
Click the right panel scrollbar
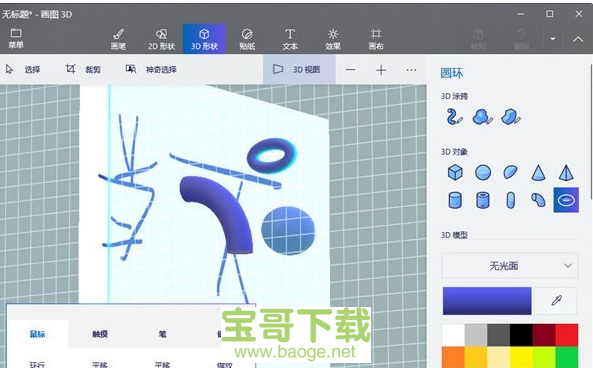591,132
